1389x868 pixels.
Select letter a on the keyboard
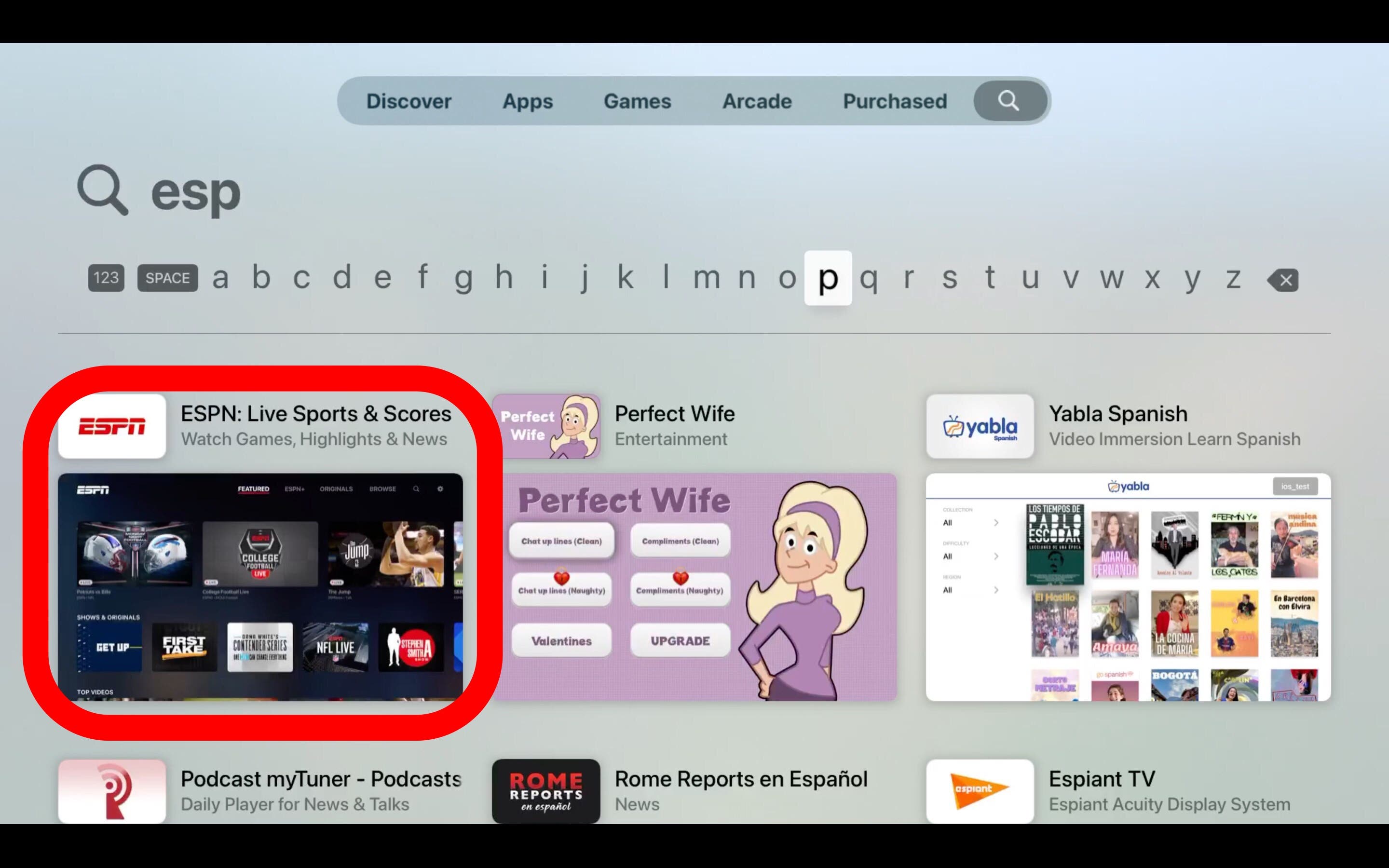coord(220,278)
